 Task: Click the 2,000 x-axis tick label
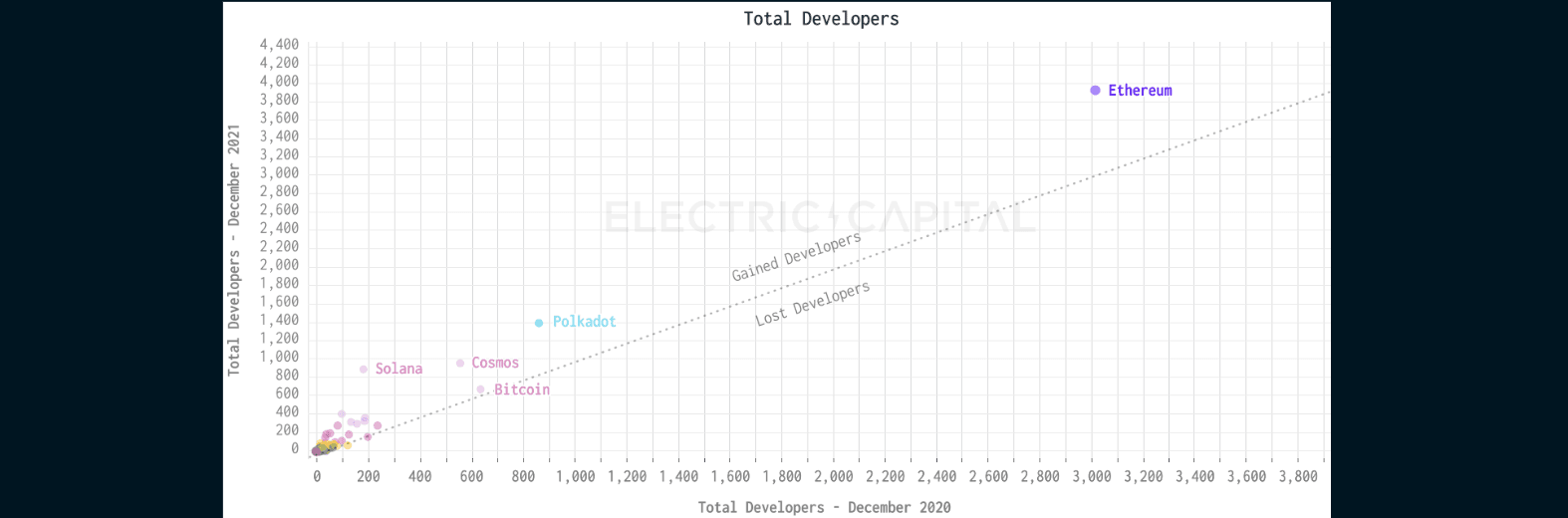(x=833, y=477)
